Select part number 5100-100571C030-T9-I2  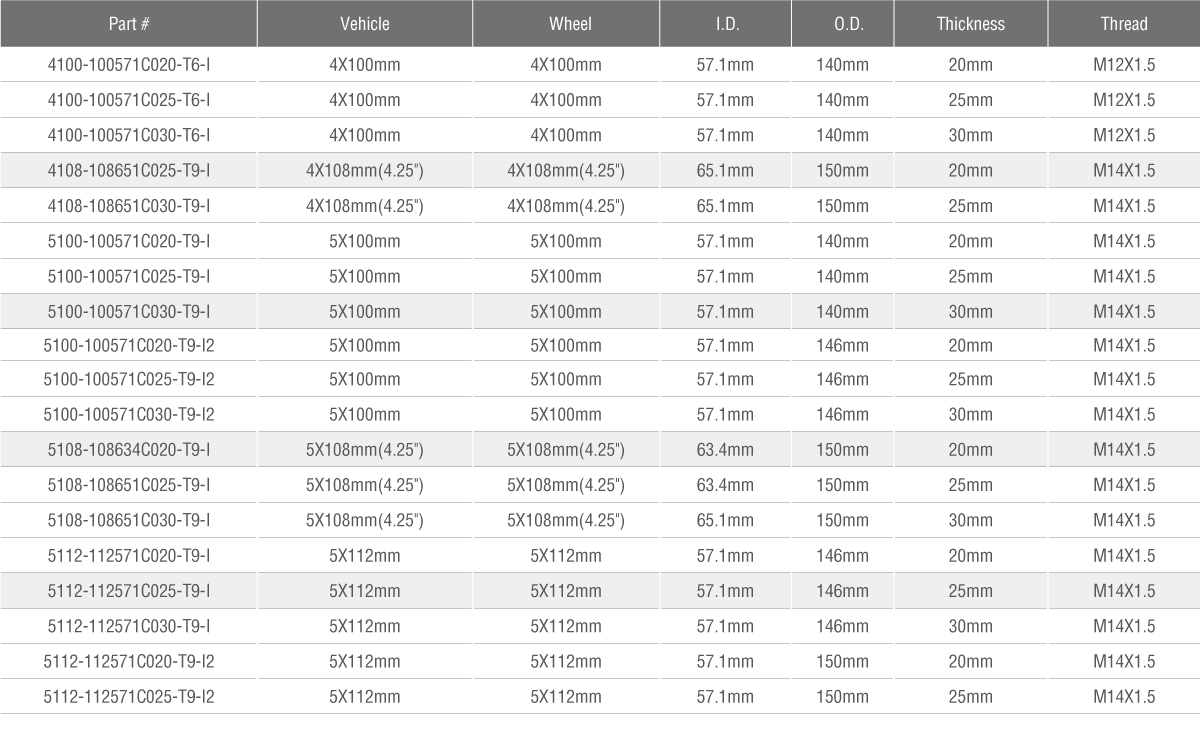(129, 415)
